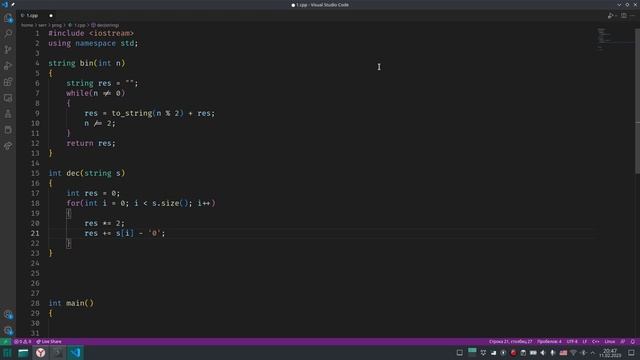Open the Live Share activity bar view
The height and width of the screenshot is (360, 640).
8,146
